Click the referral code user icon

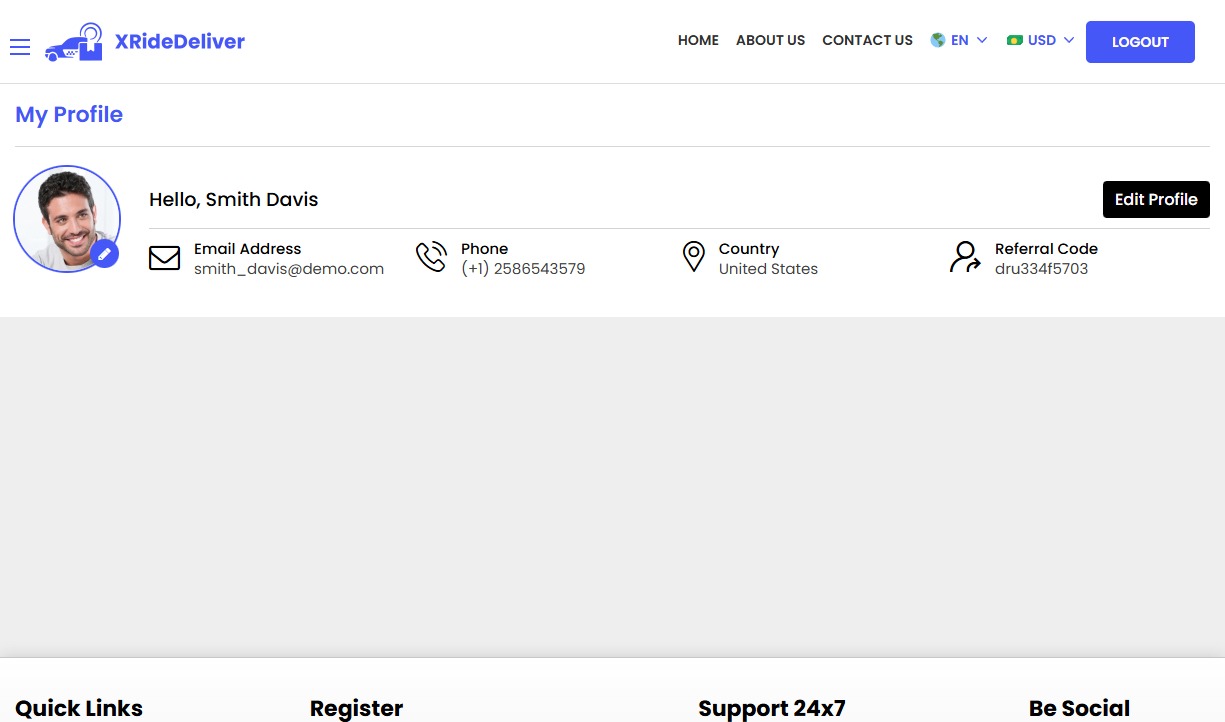point(965,257)
